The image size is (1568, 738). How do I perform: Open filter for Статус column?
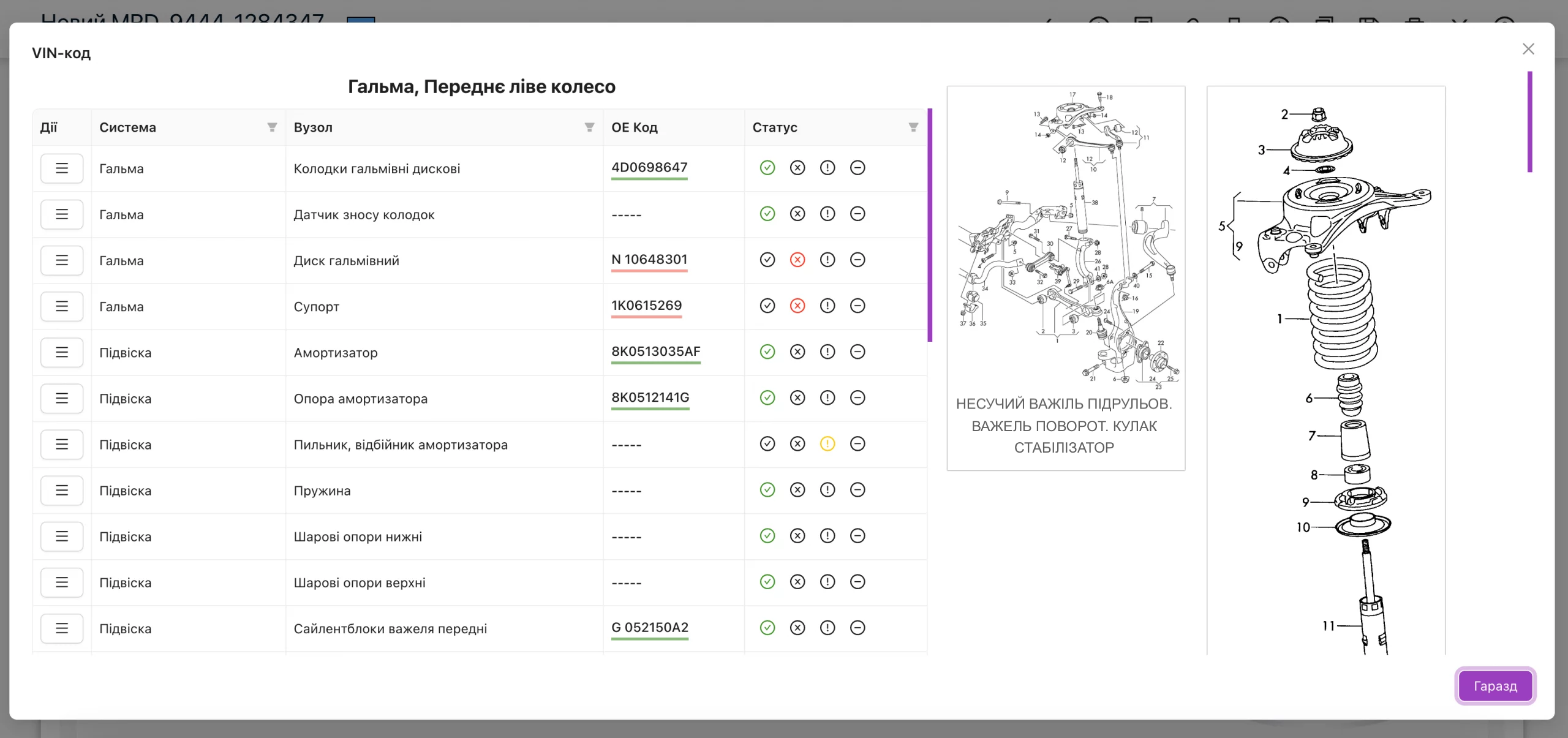(913, 127)
